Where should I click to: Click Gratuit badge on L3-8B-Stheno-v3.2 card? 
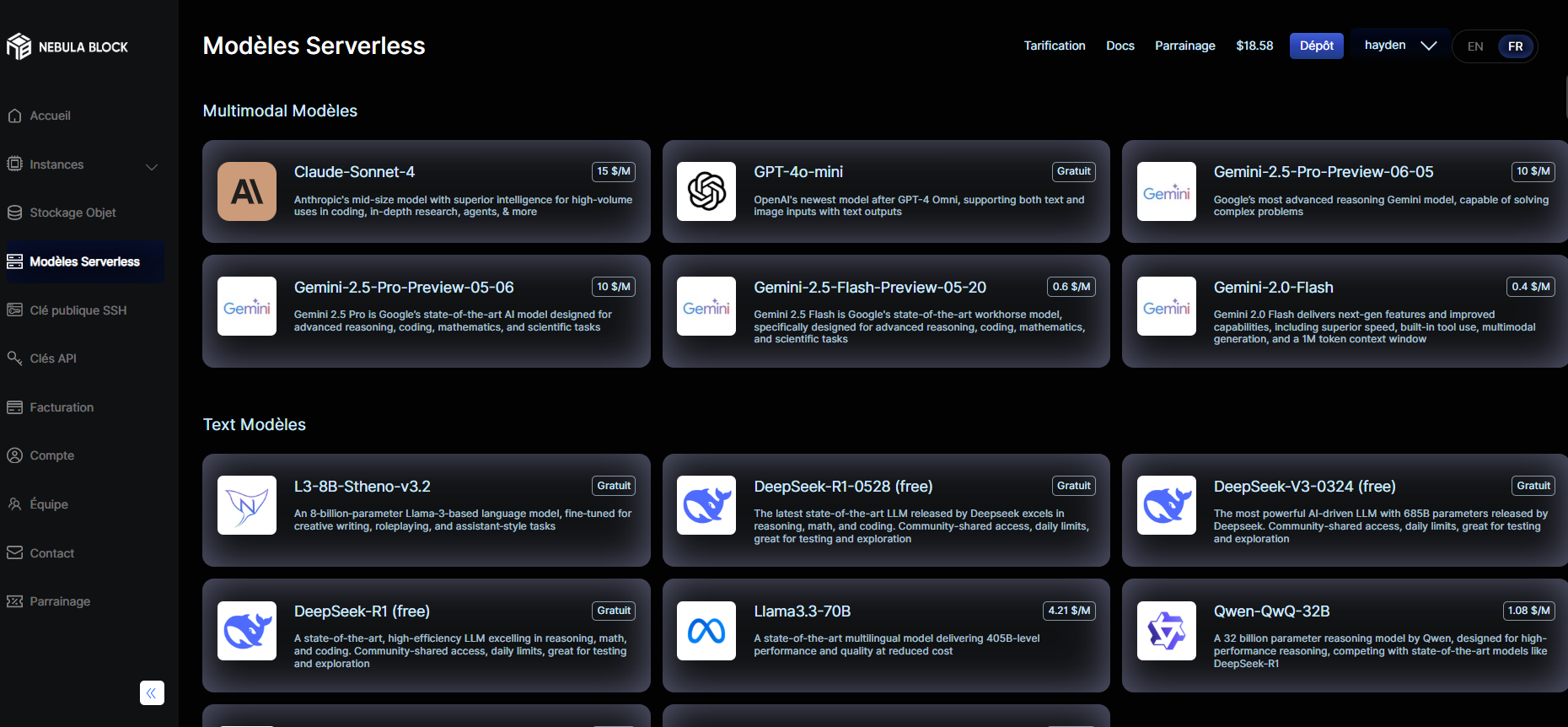(614, 486)
